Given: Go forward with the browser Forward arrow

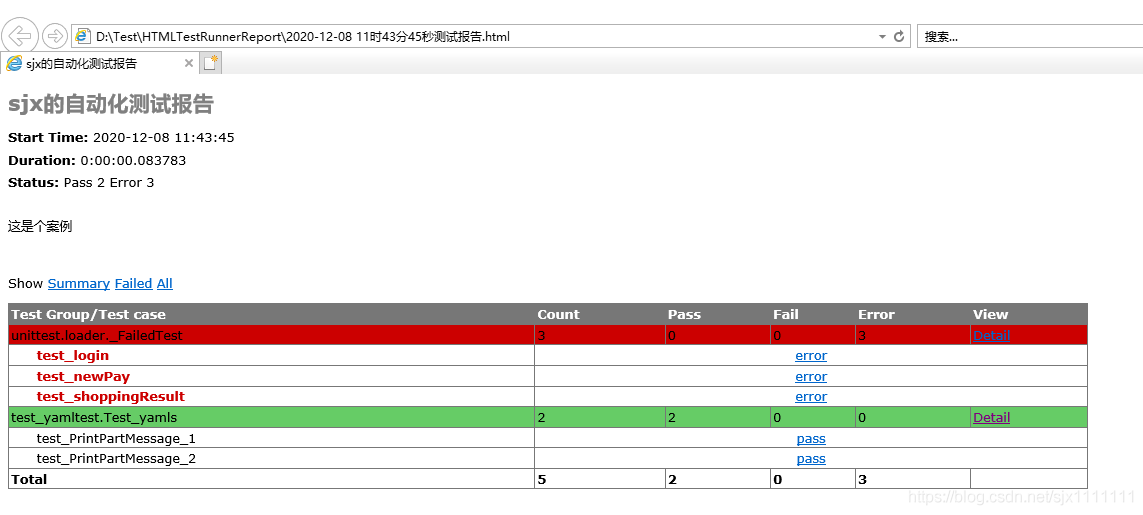Looking at the screenshot, I should 55,36.
